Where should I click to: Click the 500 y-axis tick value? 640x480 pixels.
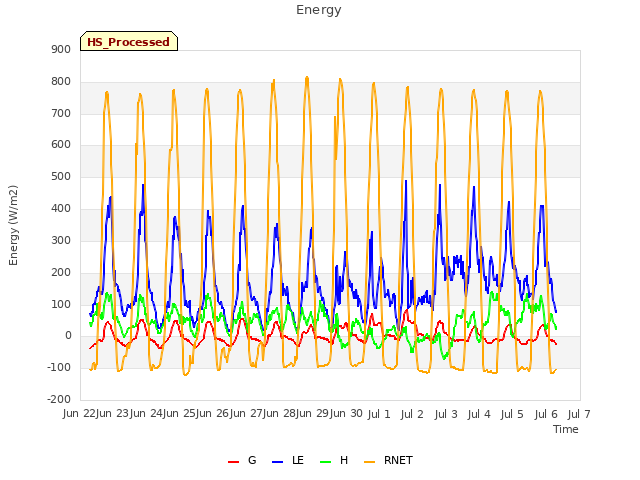(61, 177)
